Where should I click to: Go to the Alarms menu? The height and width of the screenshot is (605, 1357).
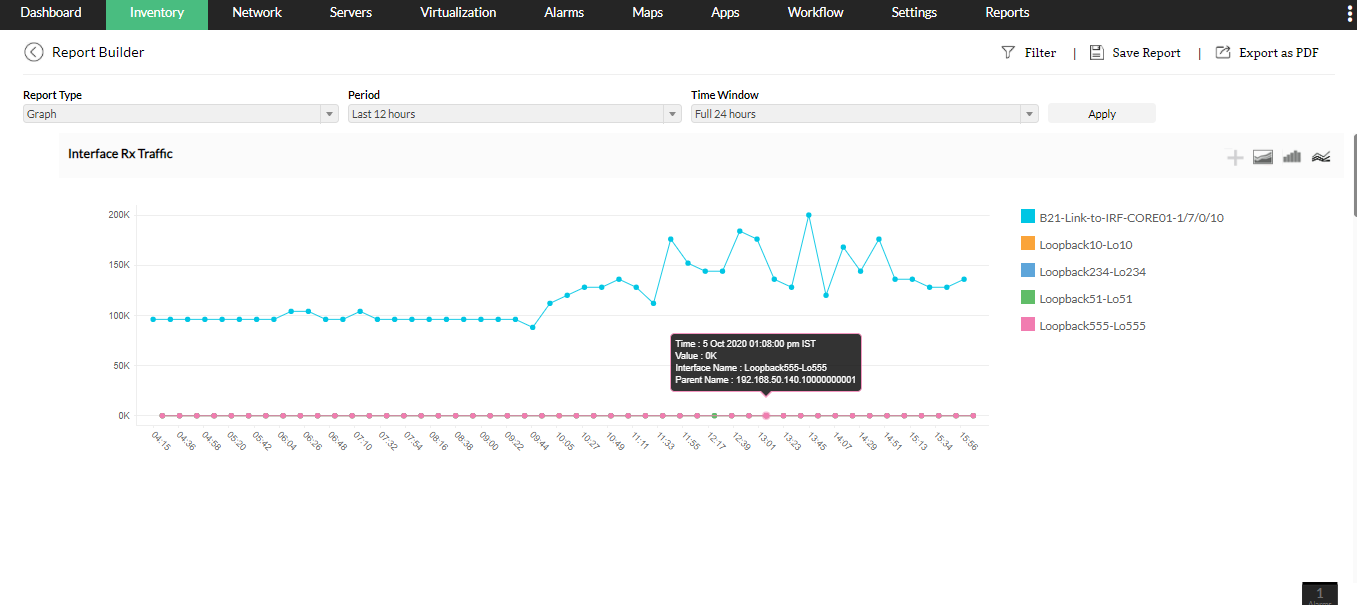[x=566, y=13]
